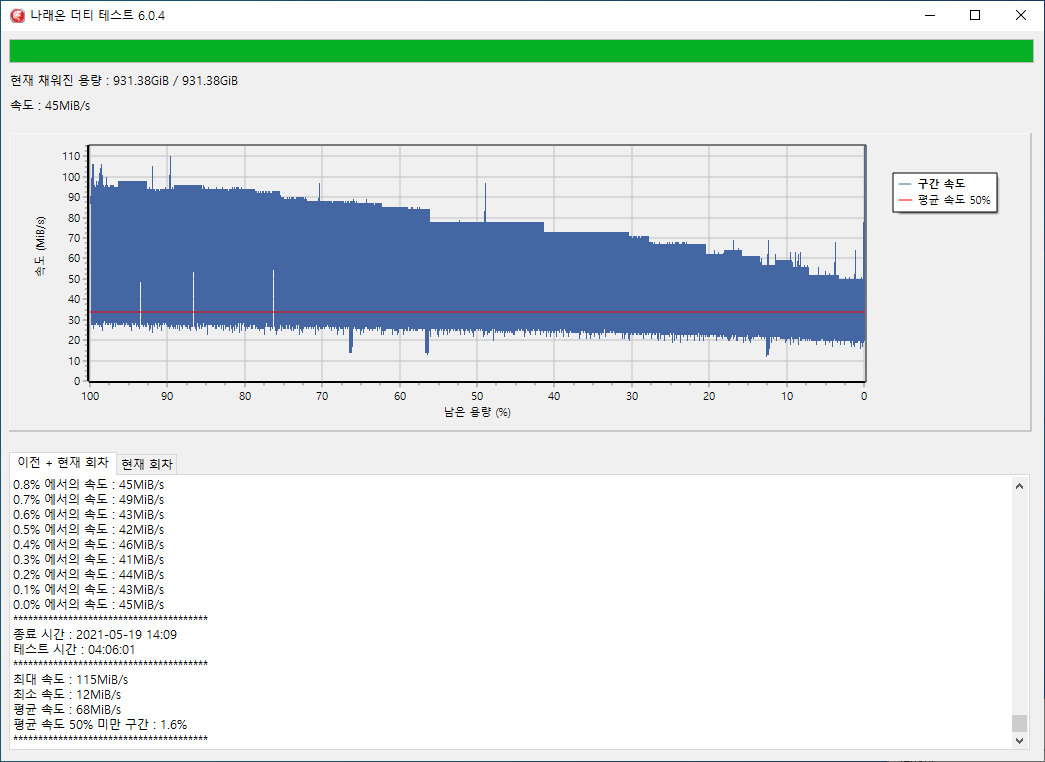Click the log scrollbar thumb

1019,723
